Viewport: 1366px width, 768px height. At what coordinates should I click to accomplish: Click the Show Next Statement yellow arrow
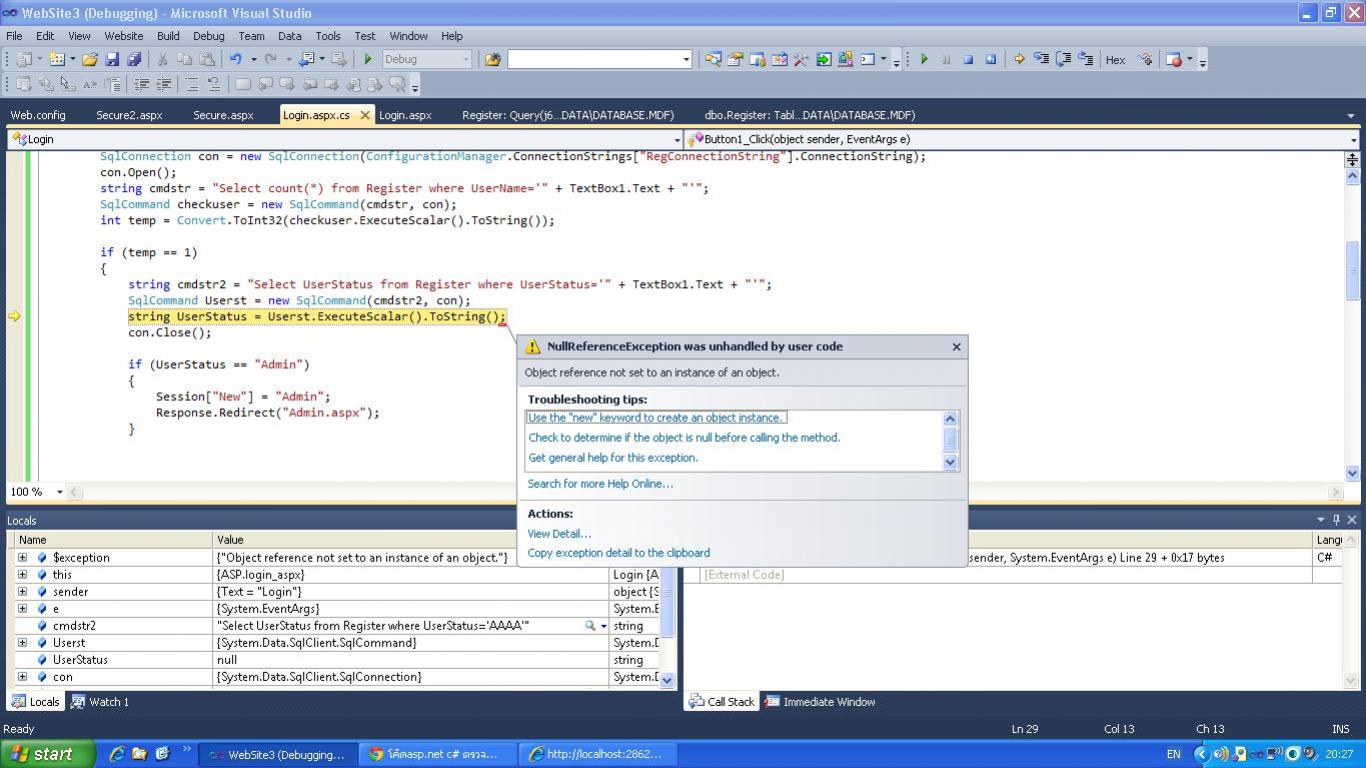(1019, 60)
